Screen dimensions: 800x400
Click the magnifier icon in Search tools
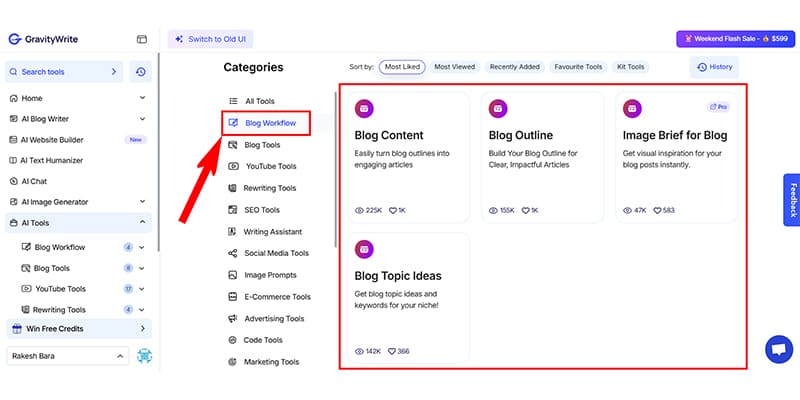[13, 72]
